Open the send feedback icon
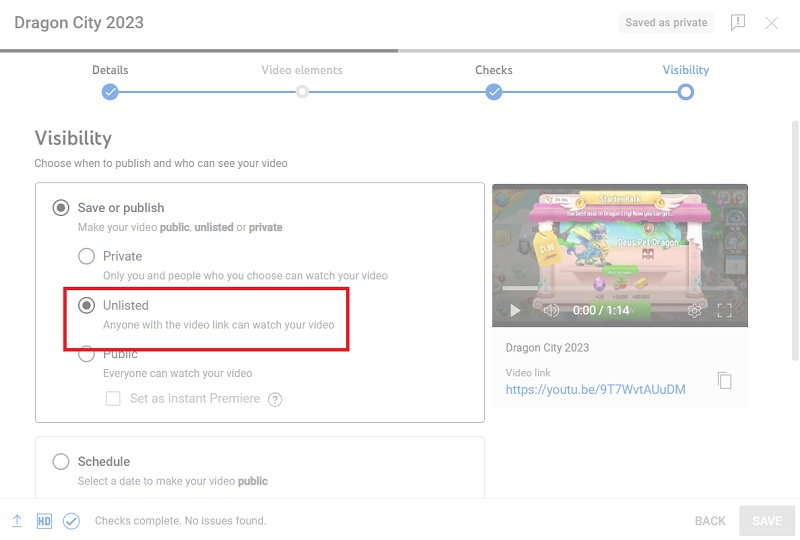The height and width of the screenshot is (540, 800). click(738, 22)
